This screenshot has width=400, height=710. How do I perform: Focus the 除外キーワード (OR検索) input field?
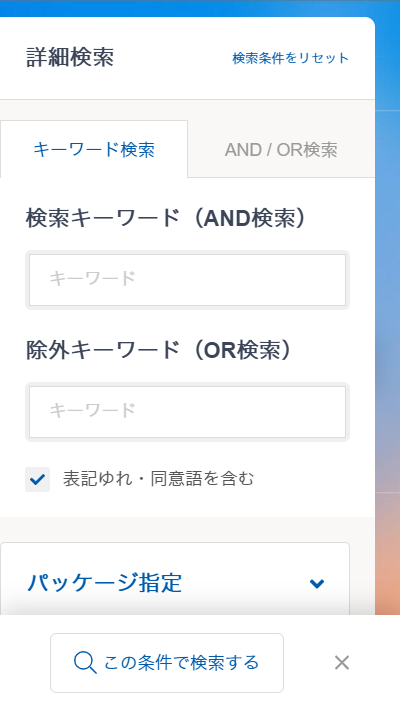pyautogui.click(x=188, y=412)
